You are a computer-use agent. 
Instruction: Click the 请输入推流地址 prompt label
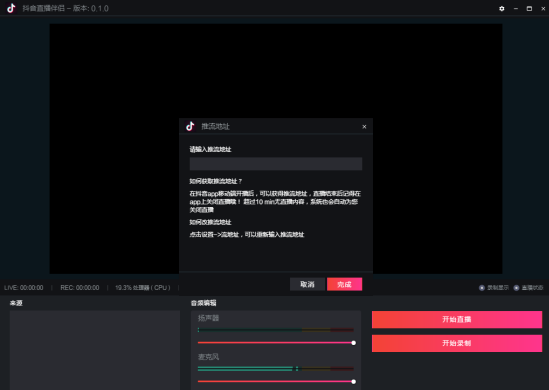pyautogui.click(x=210, y=149)
